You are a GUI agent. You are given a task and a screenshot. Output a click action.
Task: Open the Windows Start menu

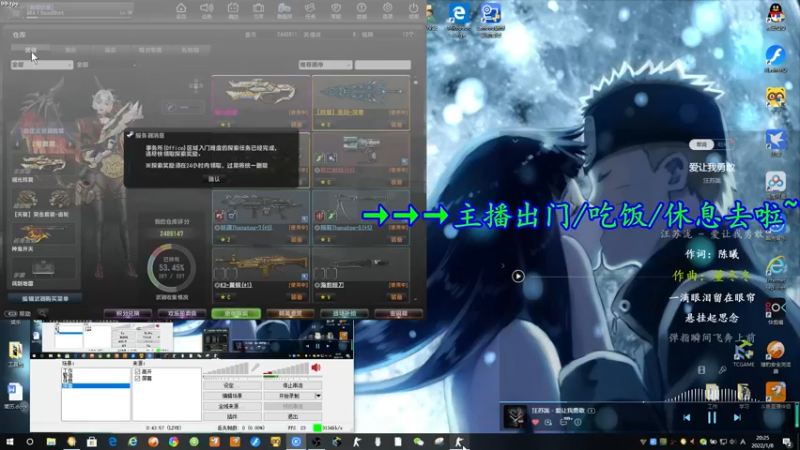[x=10, y=441]
